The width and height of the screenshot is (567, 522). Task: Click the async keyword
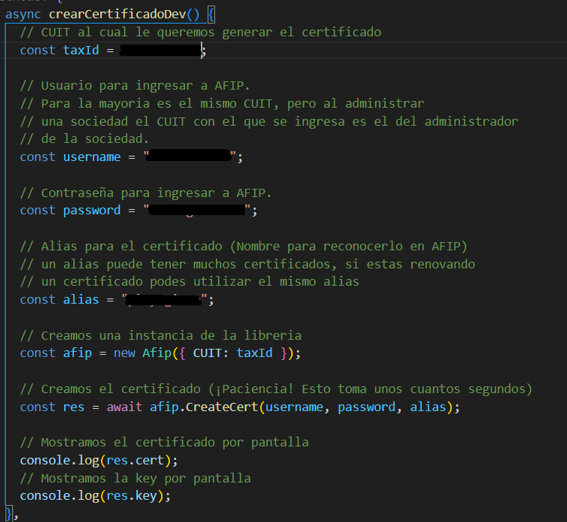click(23, 15)
